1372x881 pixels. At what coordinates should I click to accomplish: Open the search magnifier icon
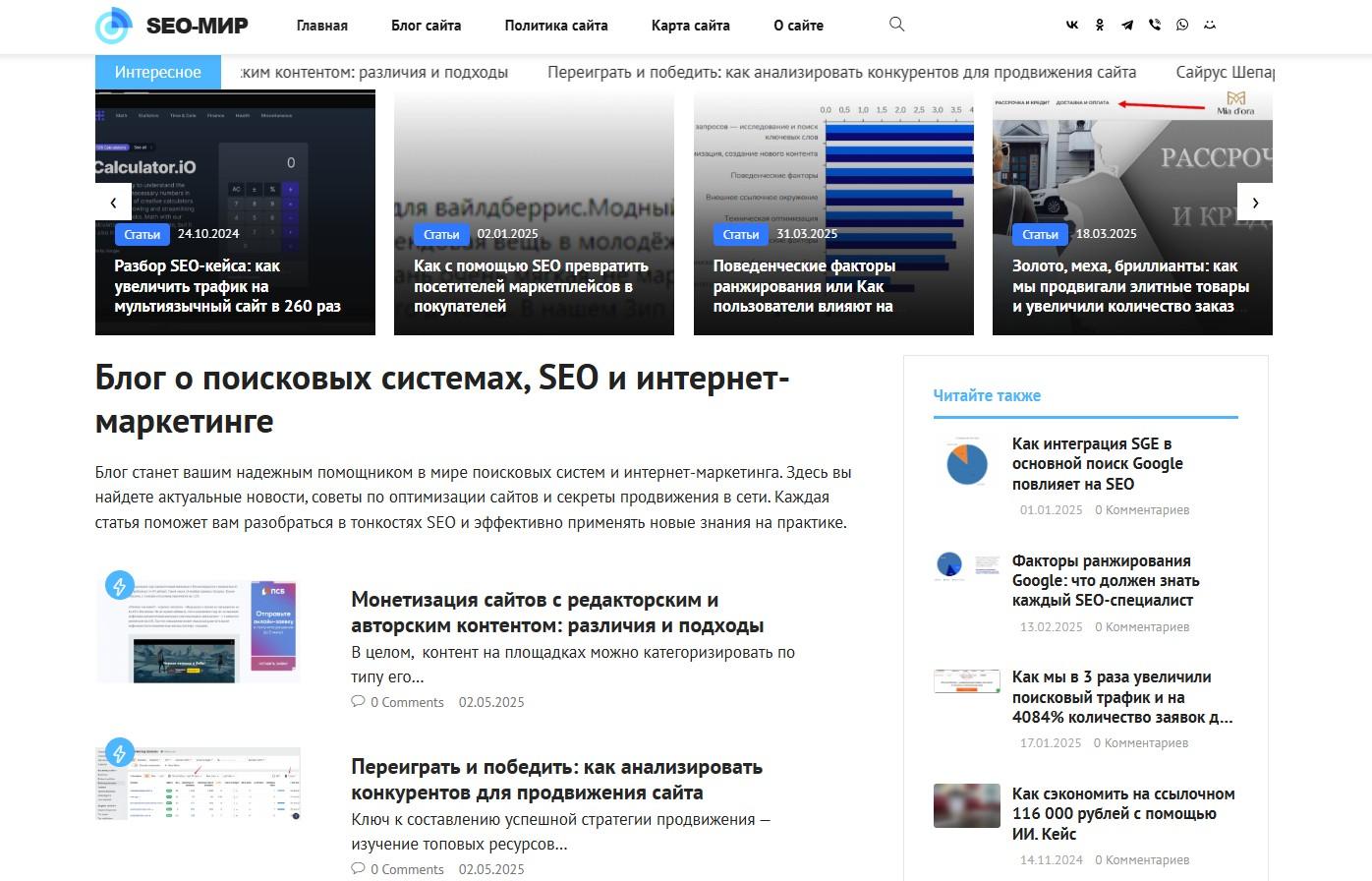(x=896, y=24)
